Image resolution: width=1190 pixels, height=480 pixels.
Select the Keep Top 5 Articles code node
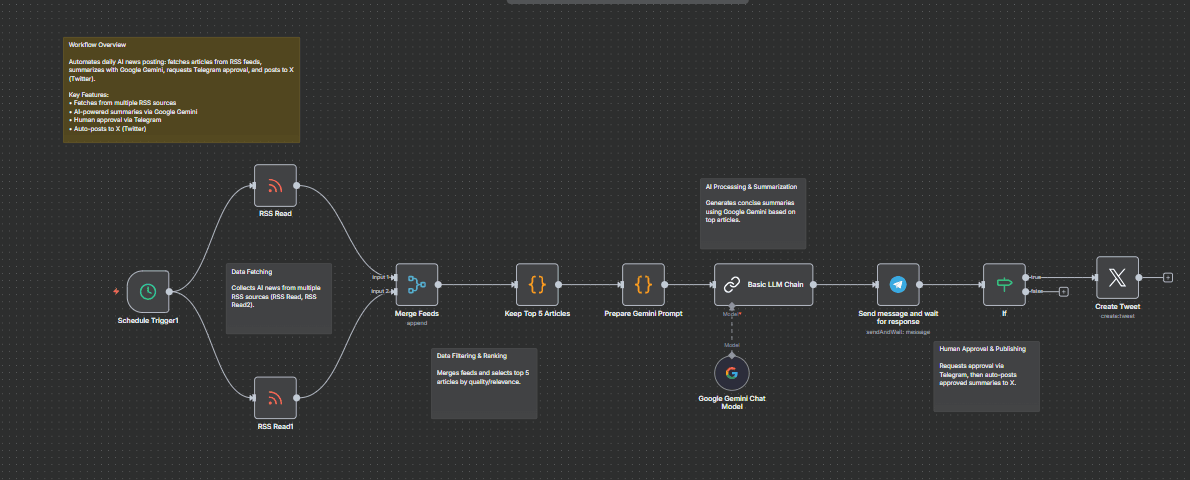537,285
